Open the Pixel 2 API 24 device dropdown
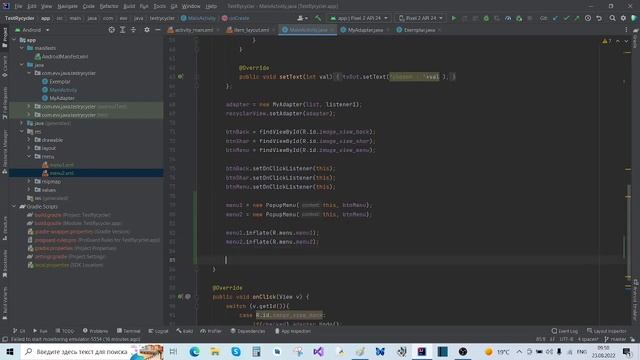Image resolution: width=640 pixels, height=360 pixels. pos(421,18)
